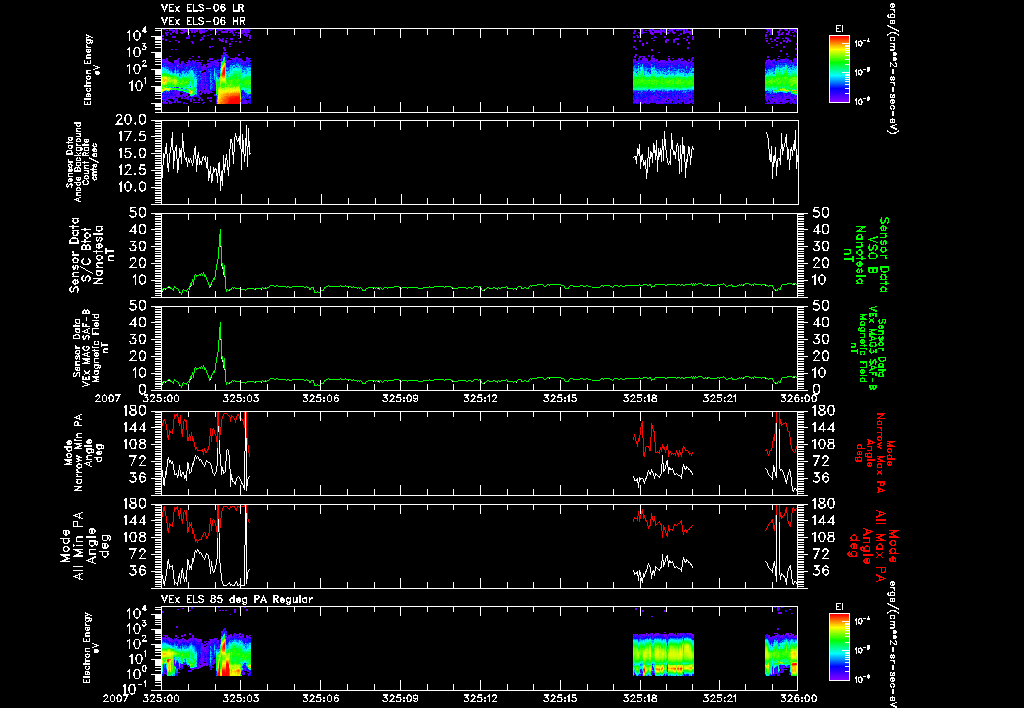Click the field peak in the VEx MAG SAF-B panel
Screen dimensions: 1024x708
point(220,325)
